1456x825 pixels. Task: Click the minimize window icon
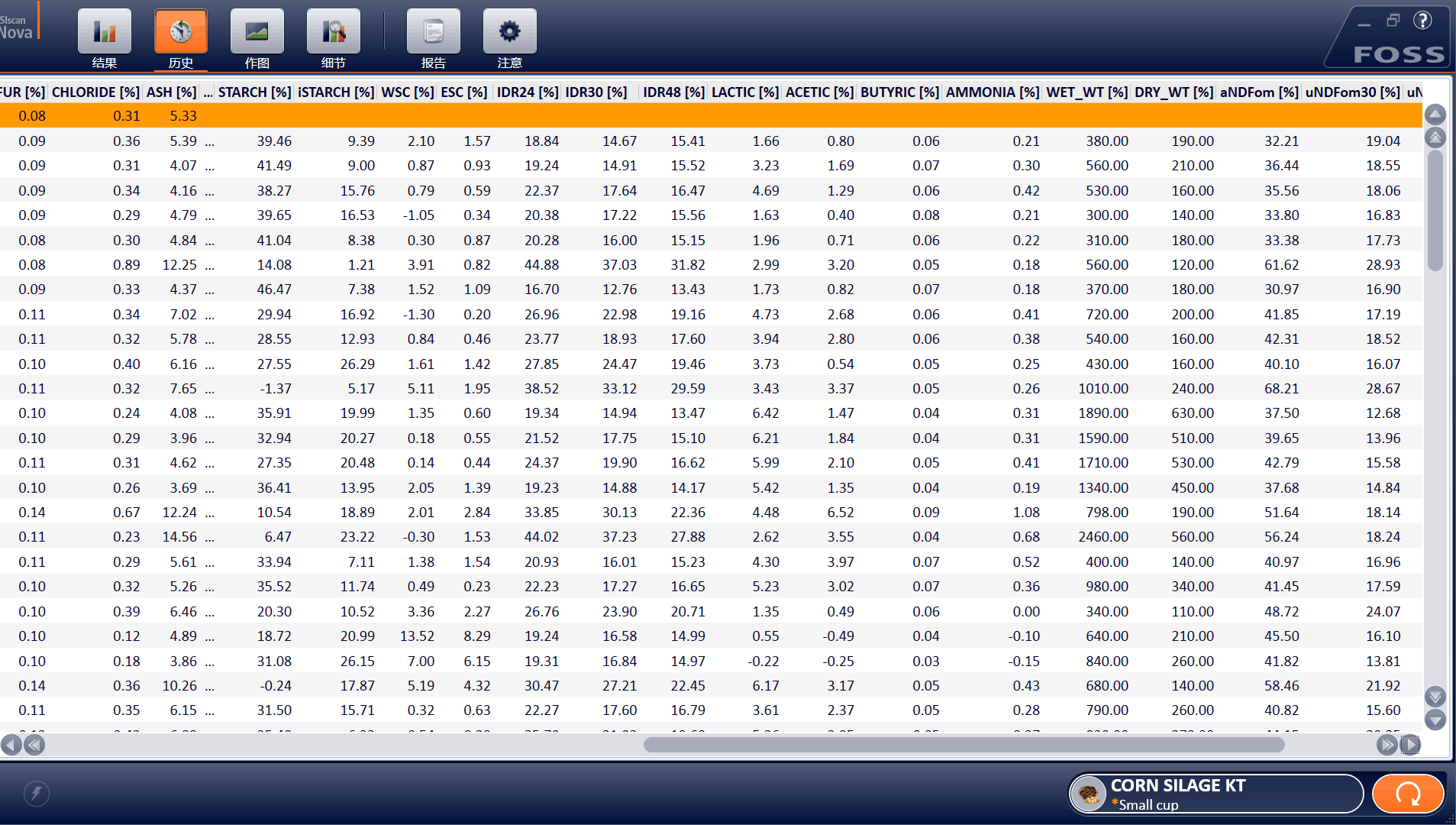[1364, 24]
